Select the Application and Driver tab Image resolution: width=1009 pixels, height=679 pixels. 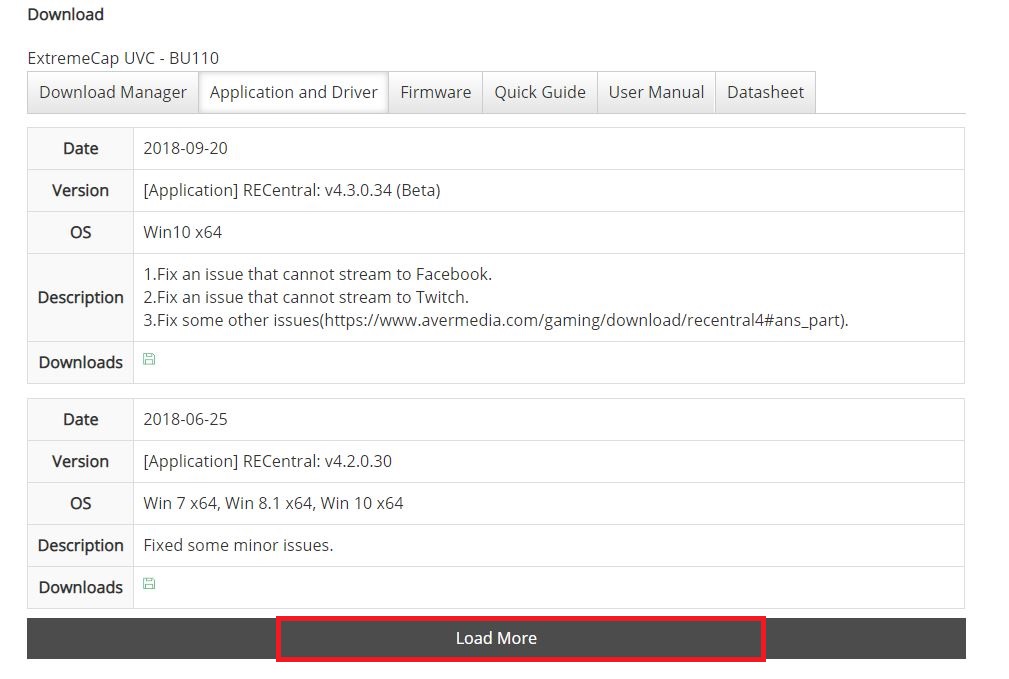pyautogui.click(x=293, y=92)
